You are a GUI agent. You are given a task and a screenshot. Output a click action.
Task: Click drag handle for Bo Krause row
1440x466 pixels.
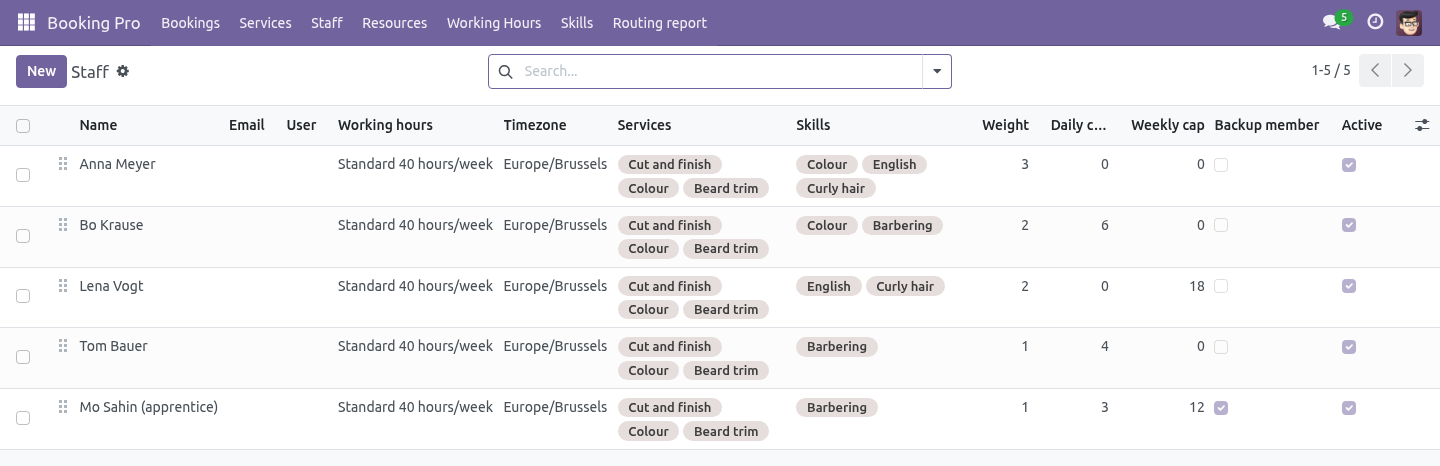(63, 225)
